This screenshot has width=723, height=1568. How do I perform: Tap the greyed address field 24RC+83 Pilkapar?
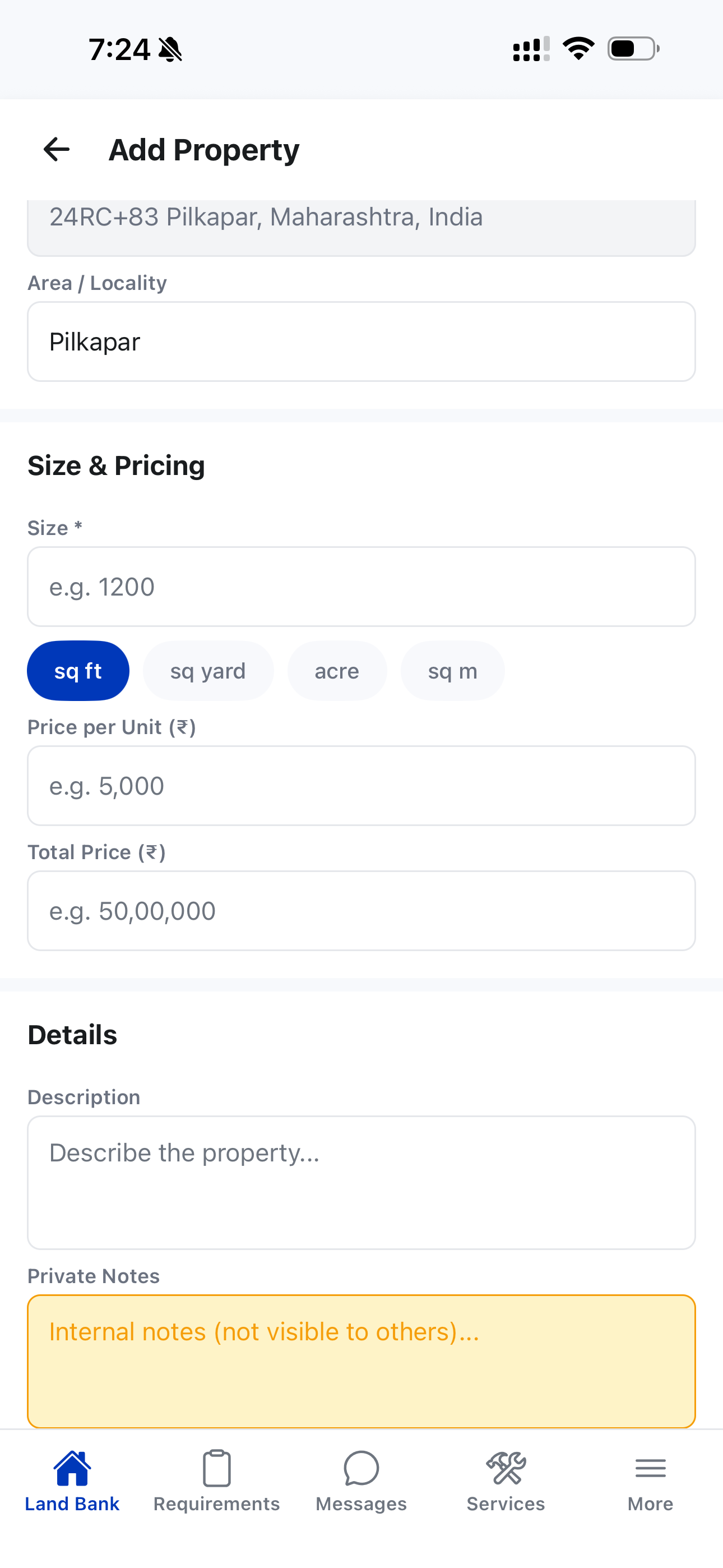(x=361, y=227)
